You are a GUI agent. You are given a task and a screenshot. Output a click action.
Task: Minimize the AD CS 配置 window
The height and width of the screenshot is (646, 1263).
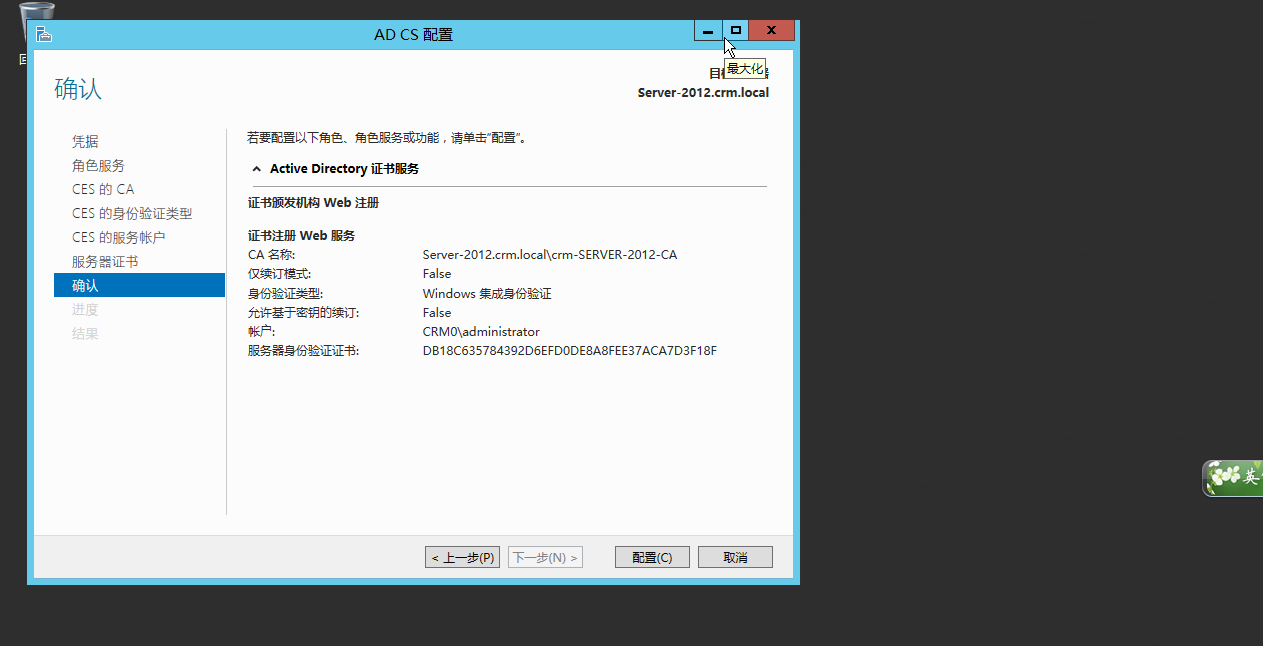[708, 31]
